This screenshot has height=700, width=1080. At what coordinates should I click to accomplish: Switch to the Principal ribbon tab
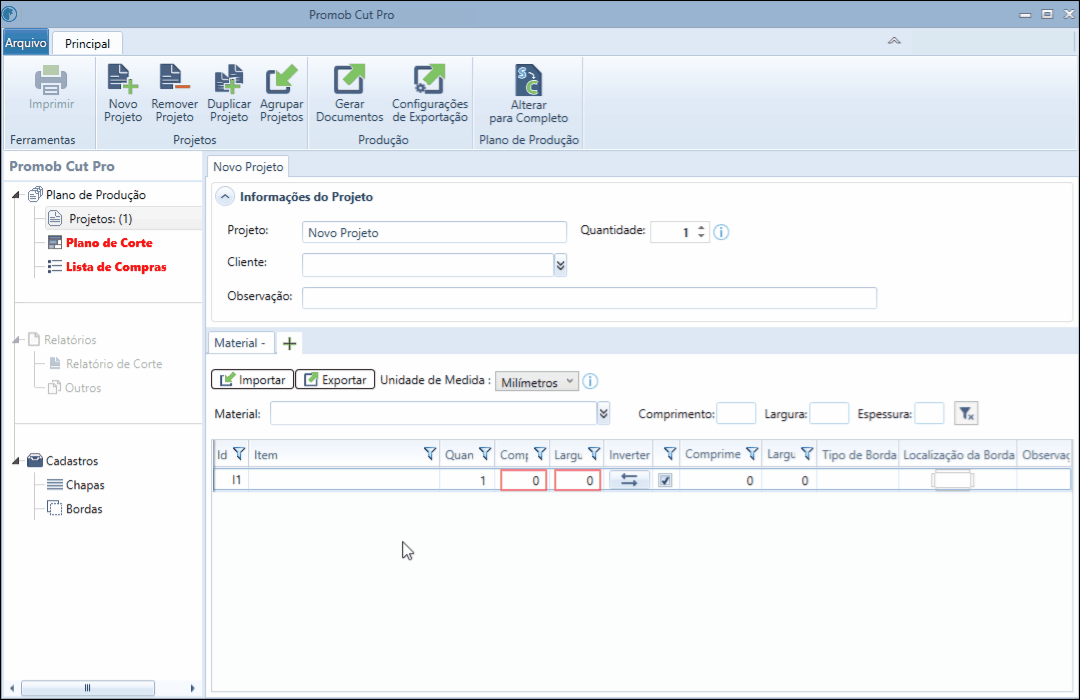(87, 43)
